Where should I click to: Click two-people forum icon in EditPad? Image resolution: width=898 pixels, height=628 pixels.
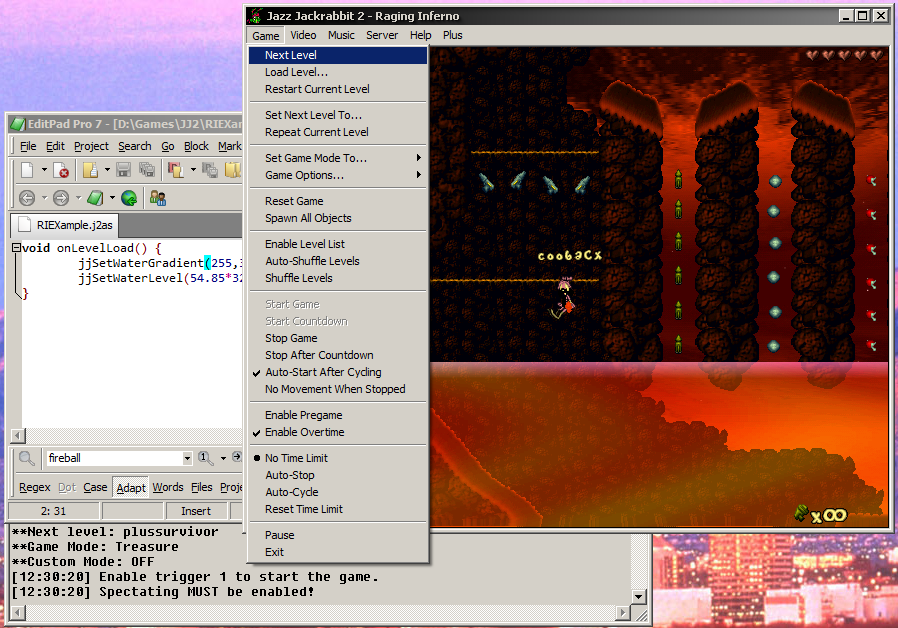tap(157, 198)
